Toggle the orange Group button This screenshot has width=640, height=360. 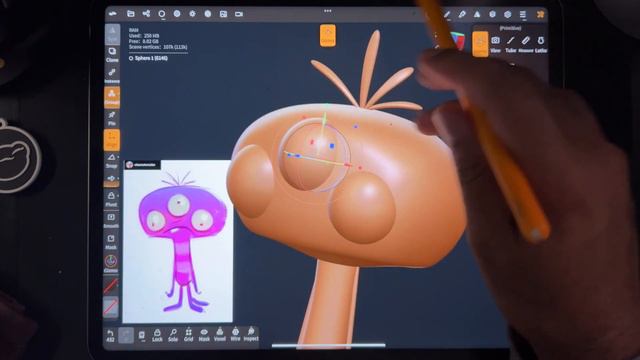112,97
